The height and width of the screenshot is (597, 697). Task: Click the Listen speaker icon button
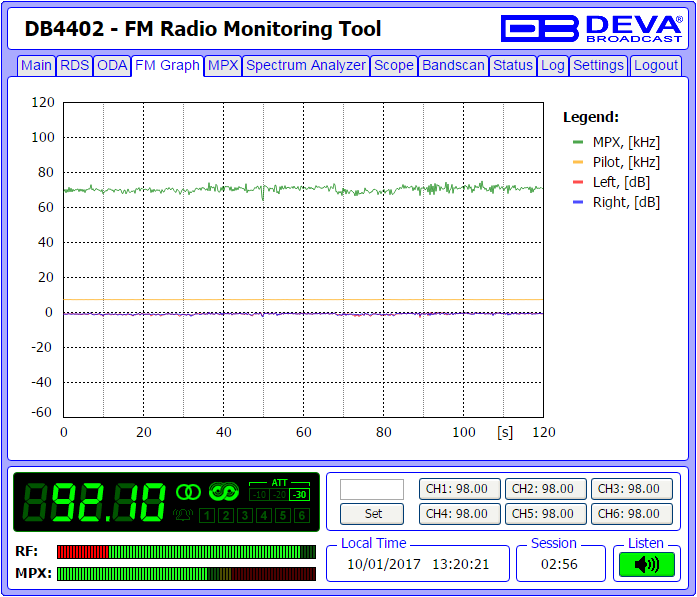coord(647,565)
